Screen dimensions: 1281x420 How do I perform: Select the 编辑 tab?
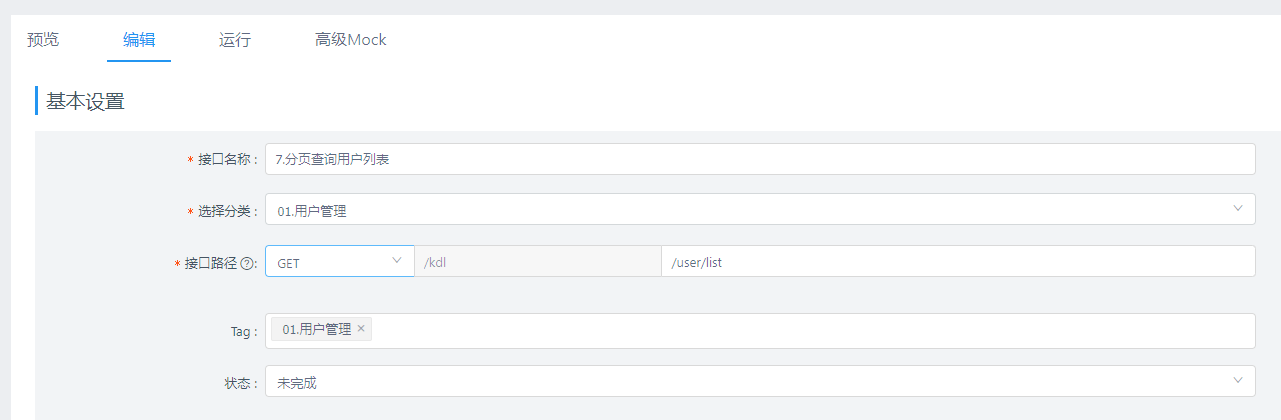click(139, 40)
